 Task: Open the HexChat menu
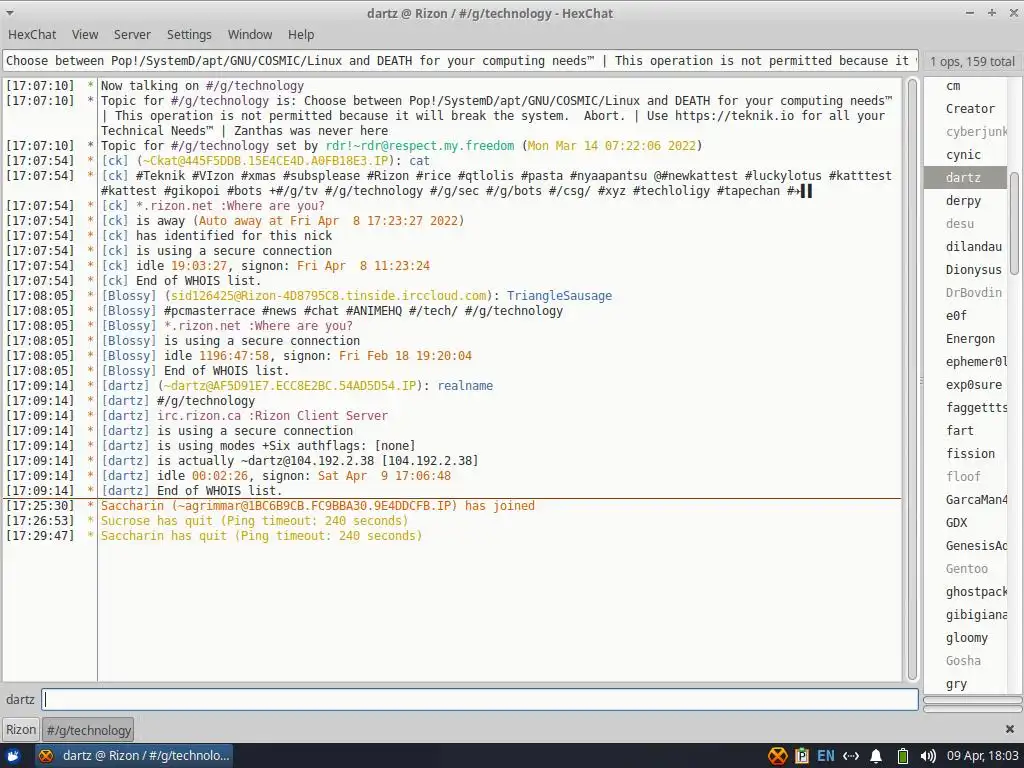(x=32, y=35)
